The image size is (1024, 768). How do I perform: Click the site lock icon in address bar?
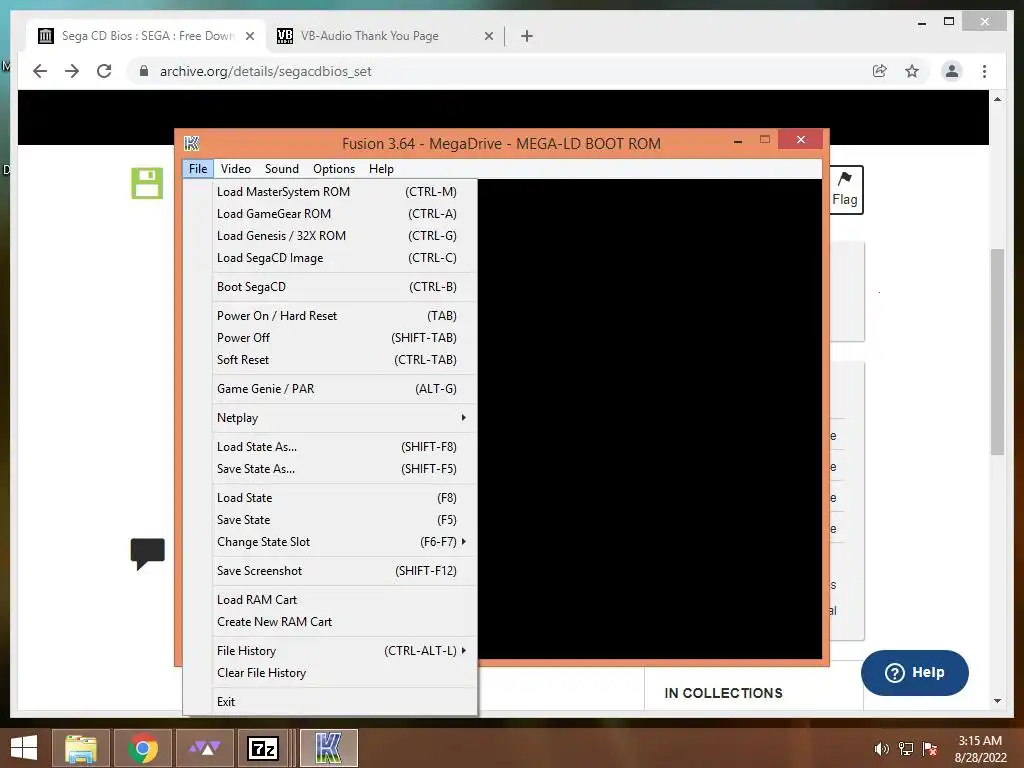click(144, 71)
